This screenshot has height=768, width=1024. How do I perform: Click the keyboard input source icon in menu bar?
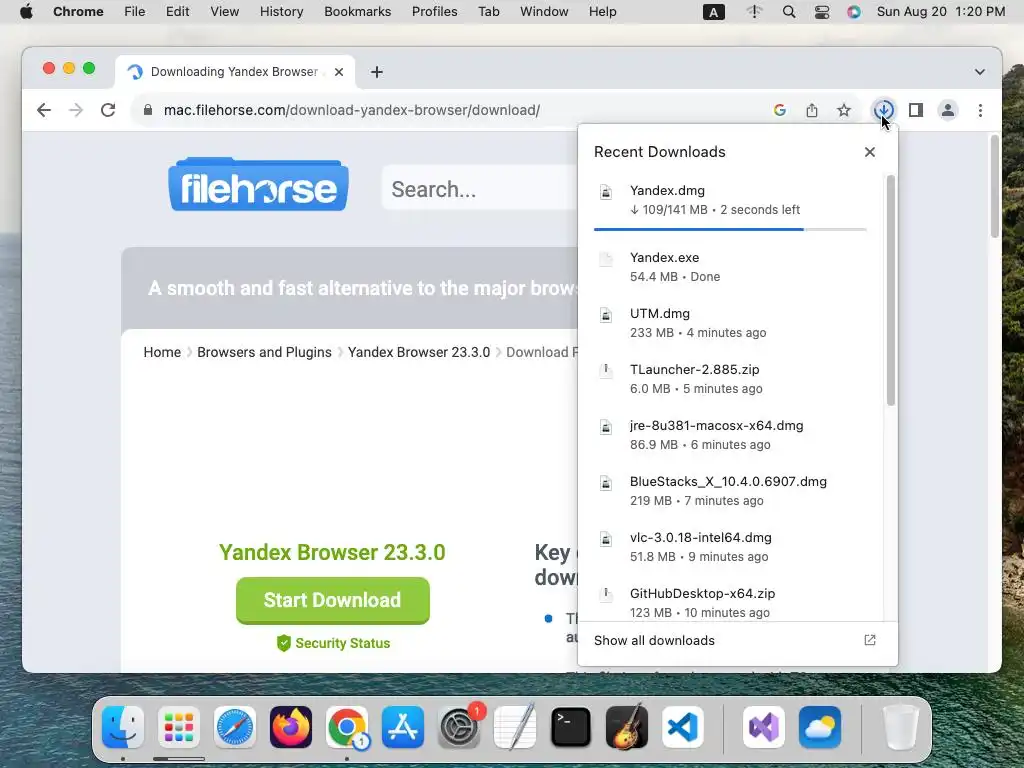pyautogui.click(x=713, y=12)
